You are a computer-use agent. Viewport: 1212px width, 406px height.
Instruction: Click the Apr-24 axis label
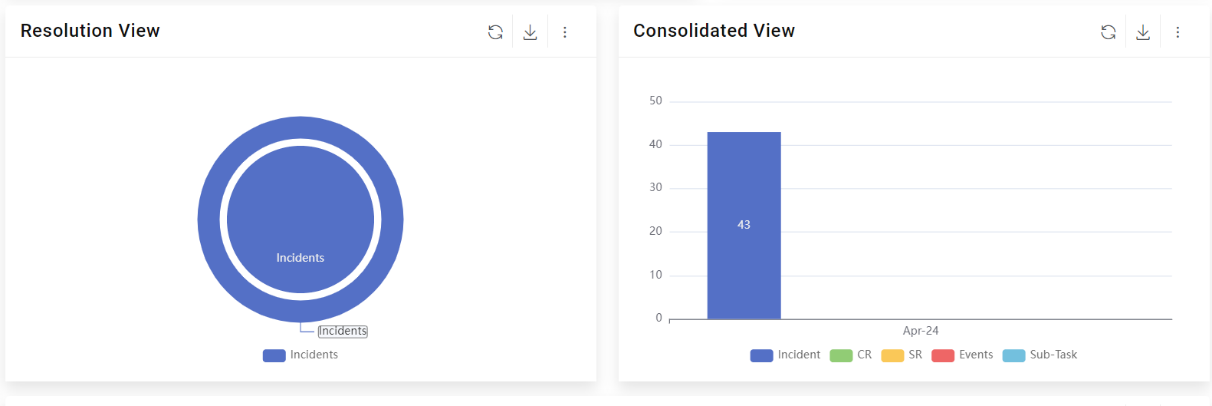click(x=920, y=331)
